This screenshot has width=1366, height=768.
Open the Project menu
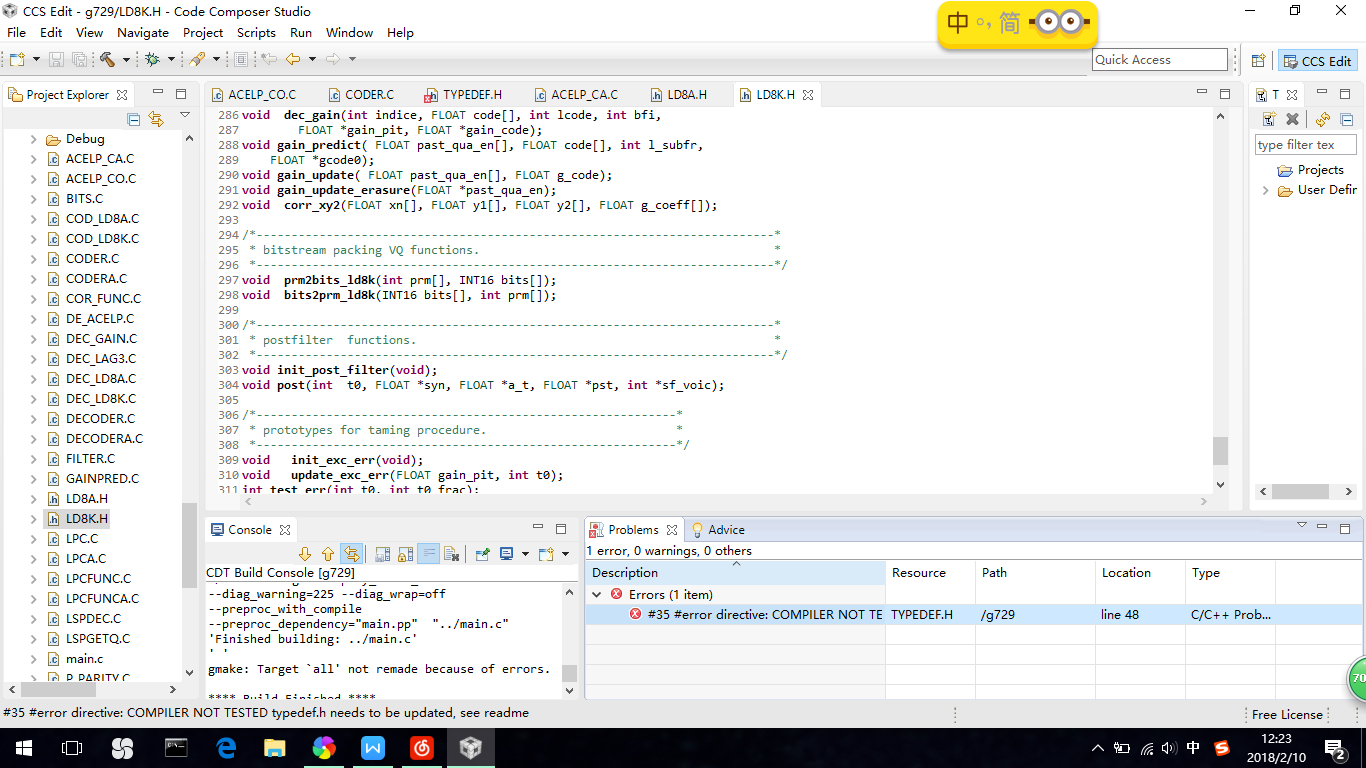(203, 33)
